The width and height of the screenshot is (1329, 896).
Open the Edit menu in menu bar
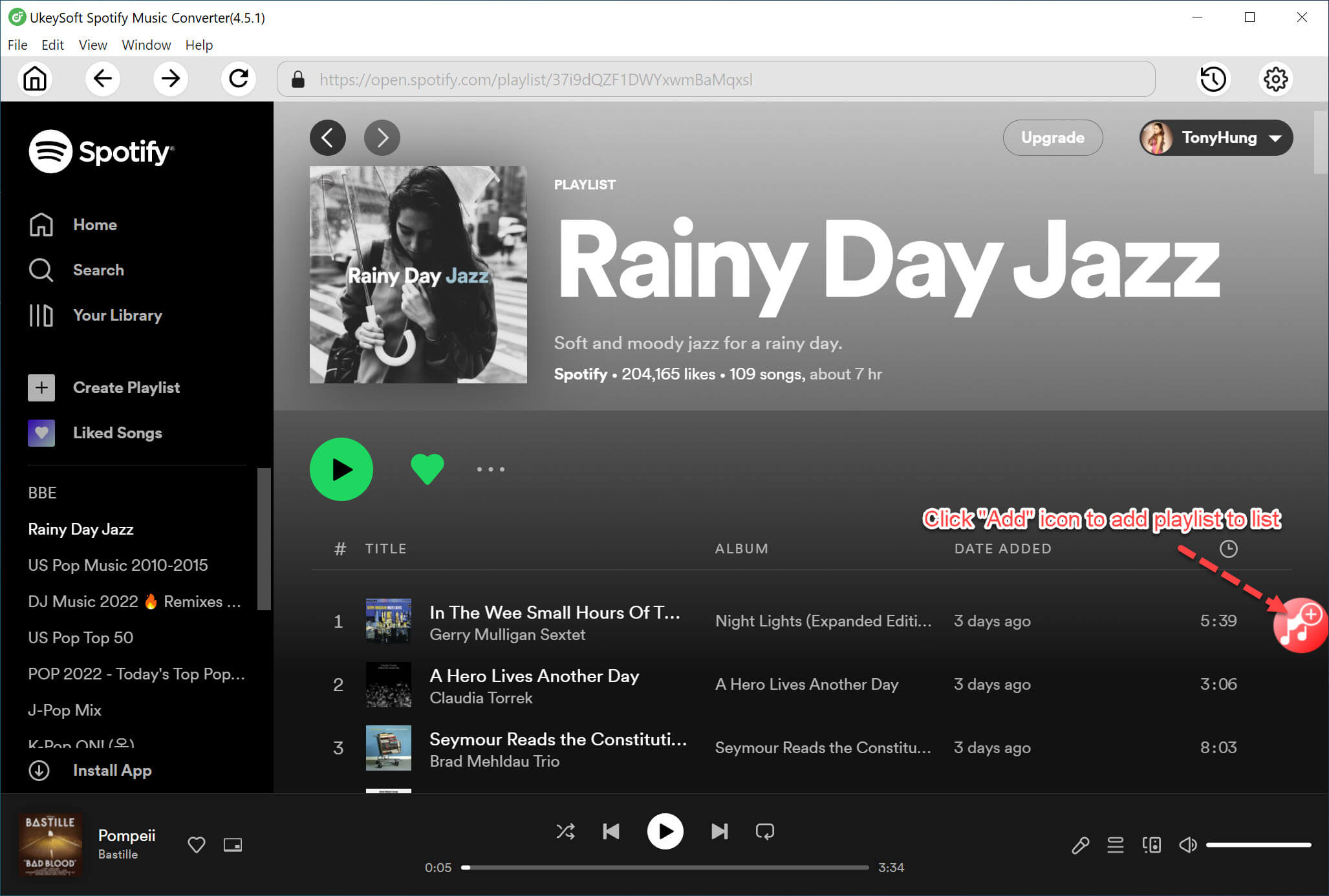coord(52,44)
